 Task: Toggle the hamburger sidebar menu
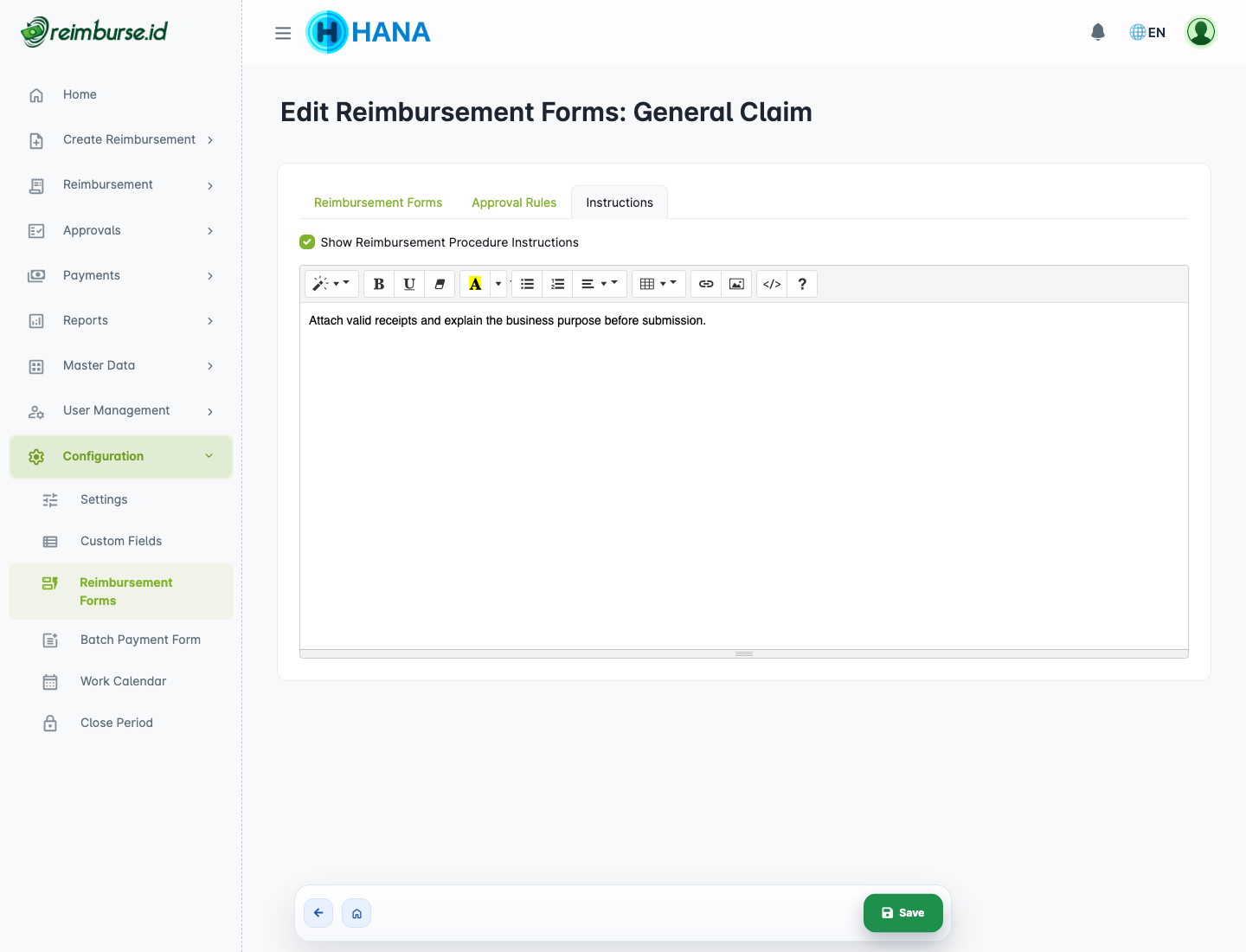[283, 33]
